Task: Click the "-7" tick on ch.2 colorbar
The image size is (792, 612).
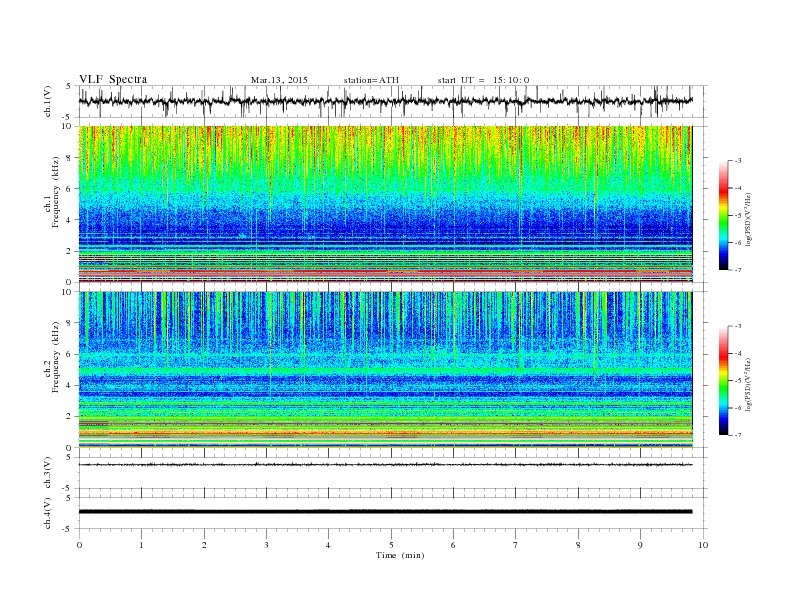Action: 738,435
